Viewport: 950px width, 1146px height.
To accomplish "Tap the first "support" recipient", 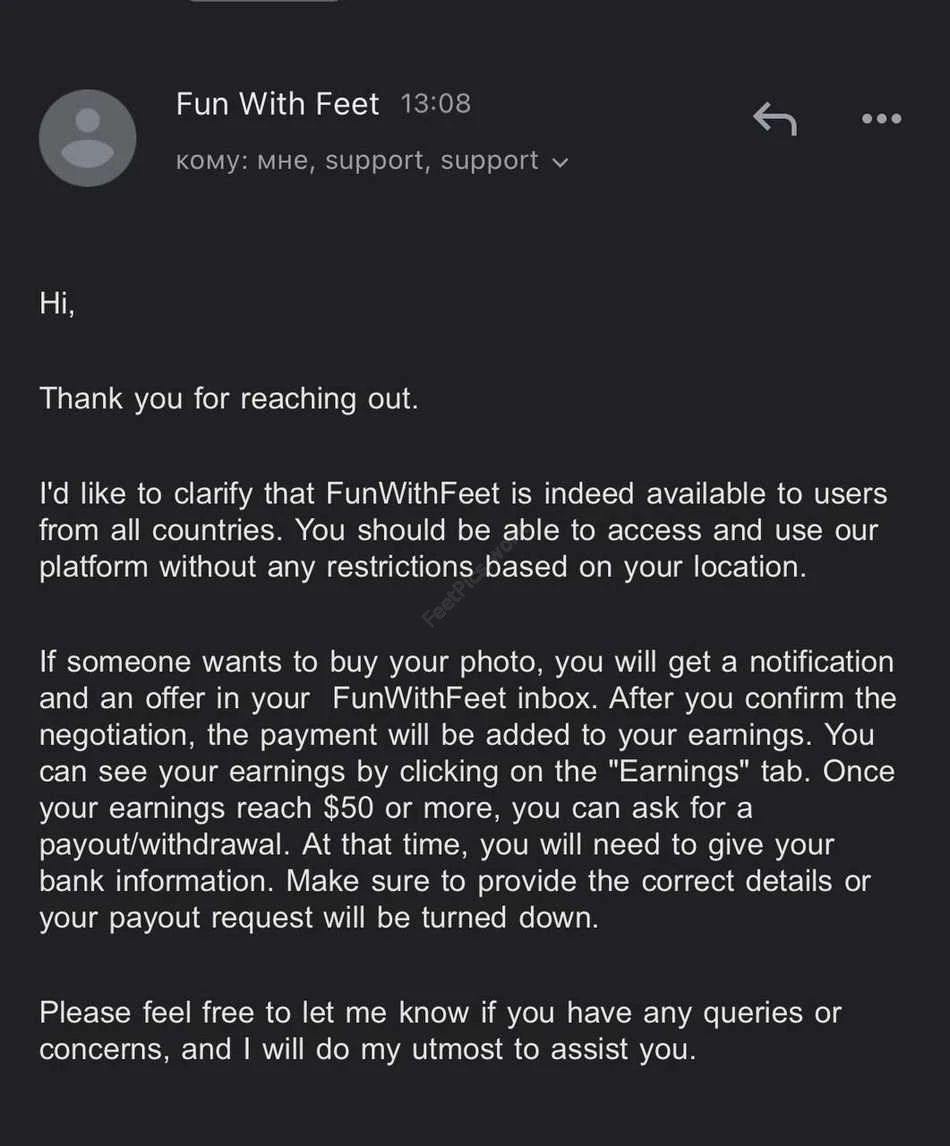I will click(374, 161).
